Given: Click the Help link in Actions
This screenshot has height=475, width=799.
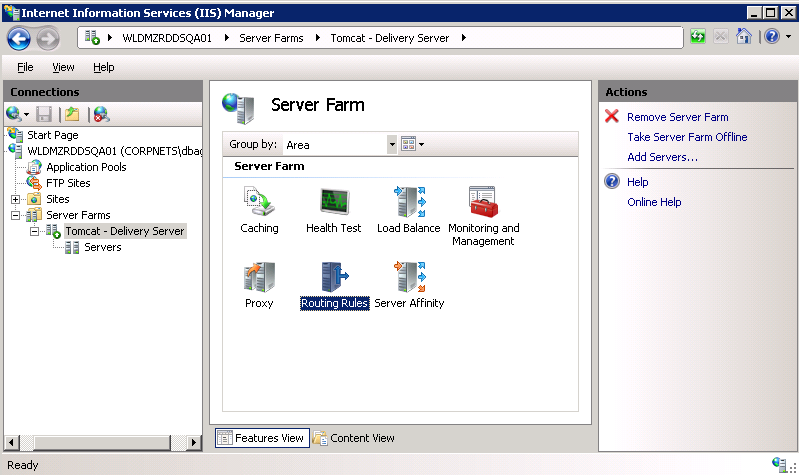Looking at the screenshot, I should pos(637,182).
